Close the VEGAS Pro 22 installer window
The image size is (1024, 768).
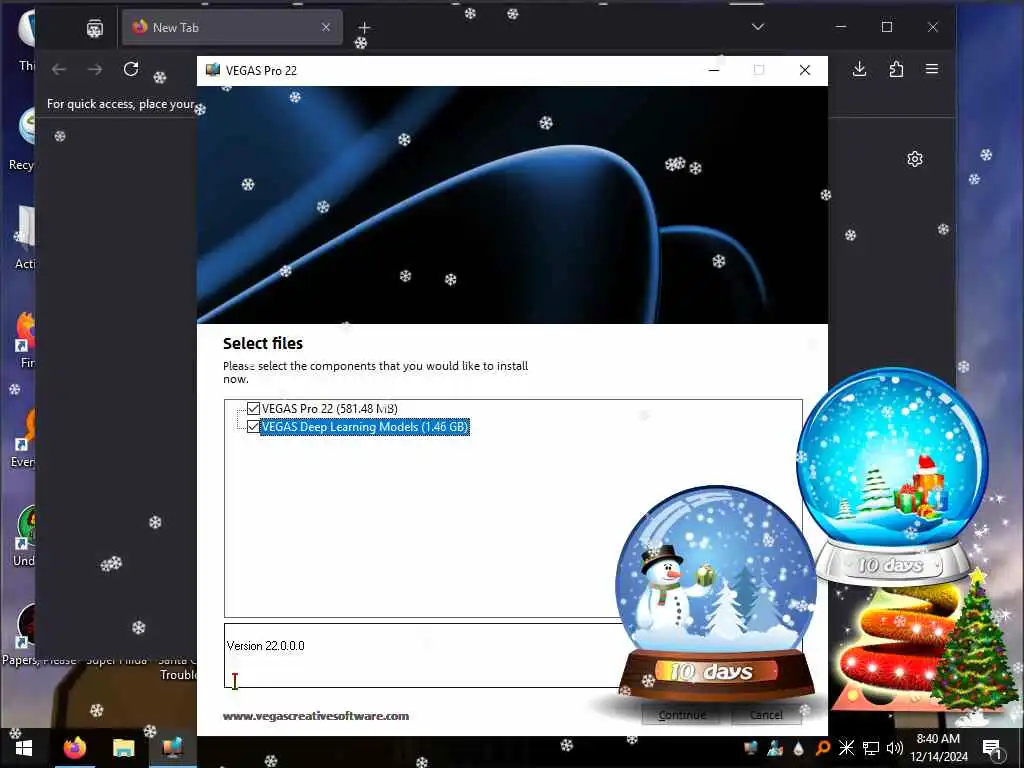[x=805, y=70]
